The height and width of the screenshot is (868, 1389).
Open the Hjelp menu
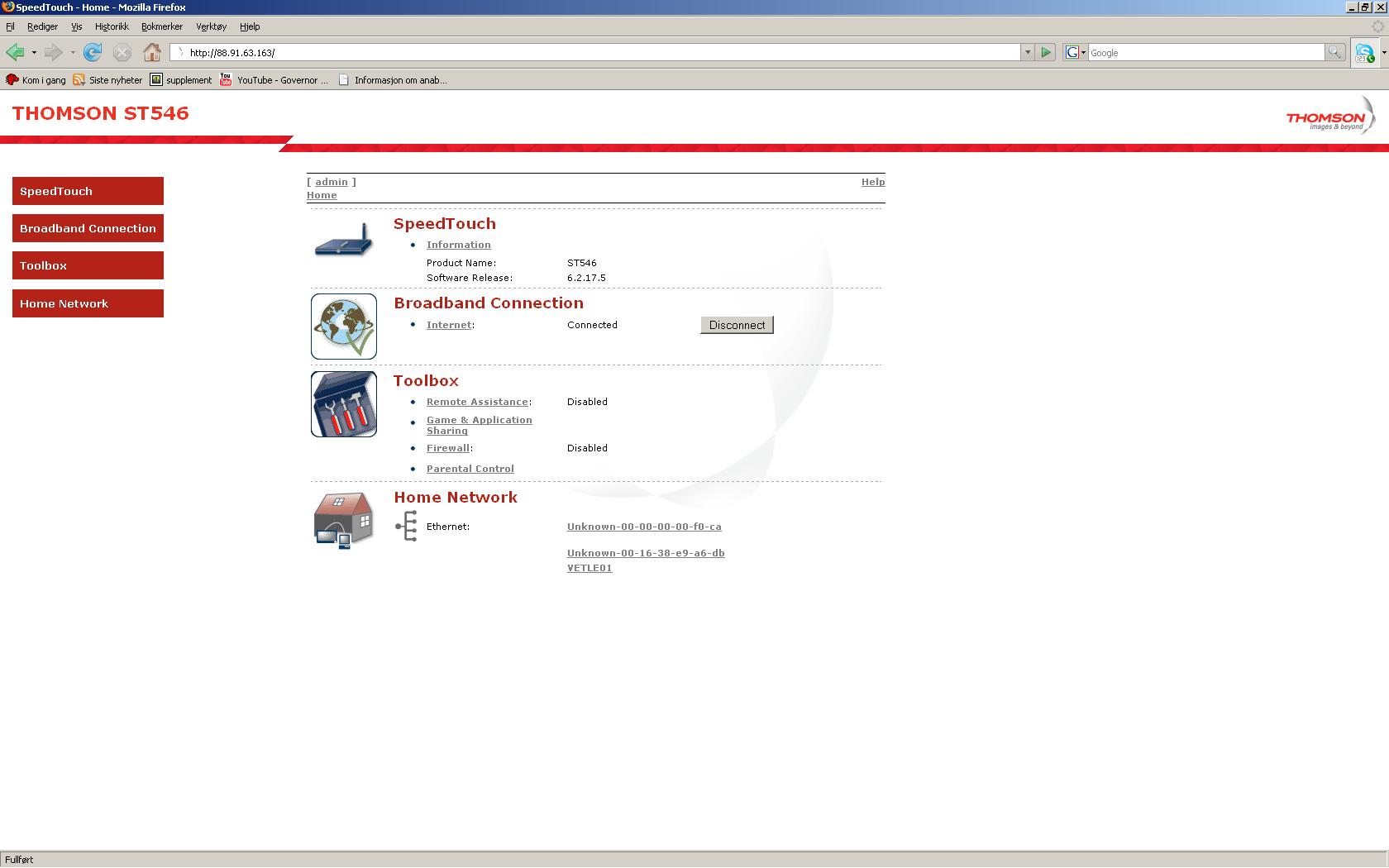pos(250,26)
